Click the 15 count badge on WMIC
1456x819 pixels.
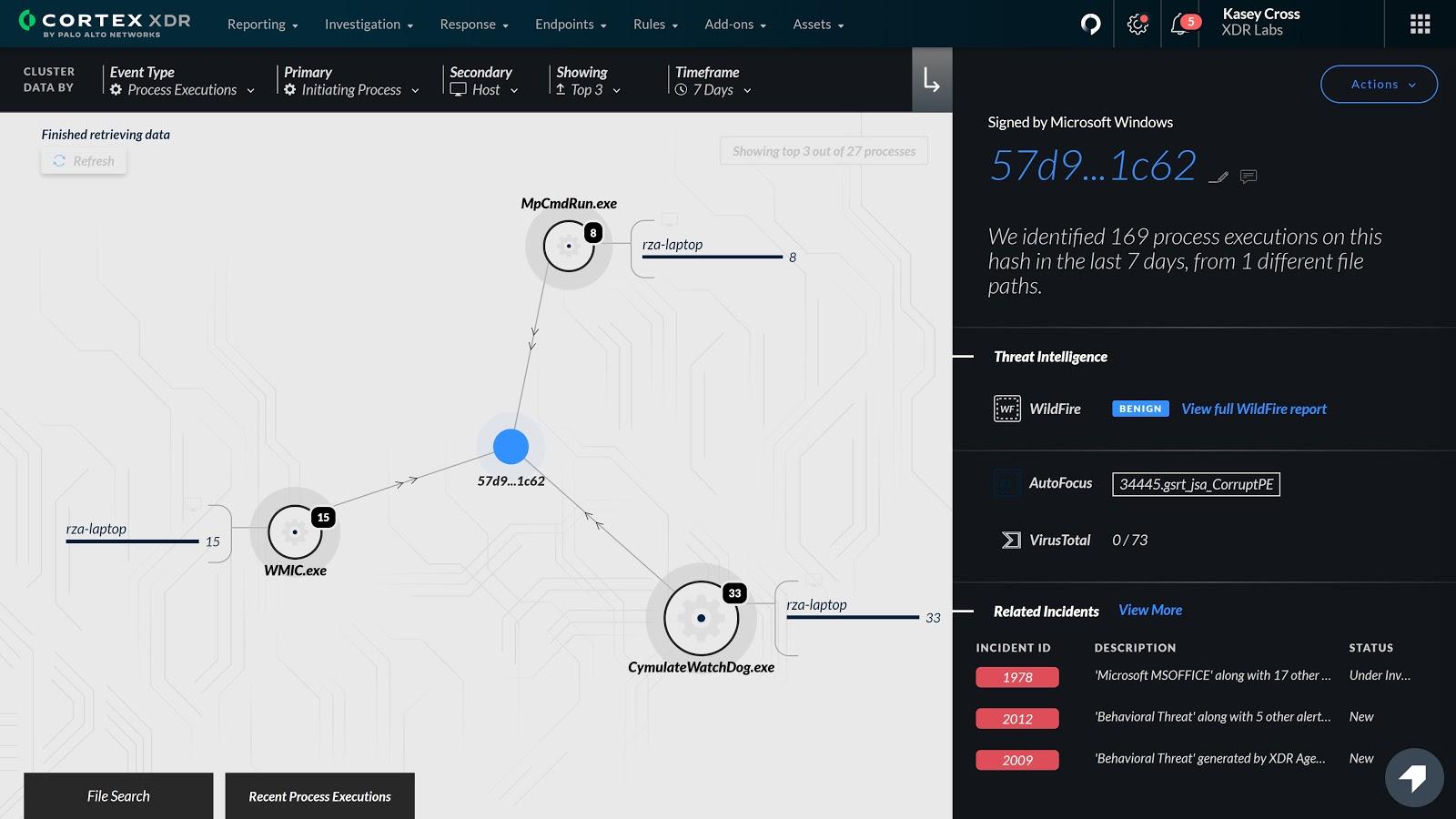(x=323, y=517)
